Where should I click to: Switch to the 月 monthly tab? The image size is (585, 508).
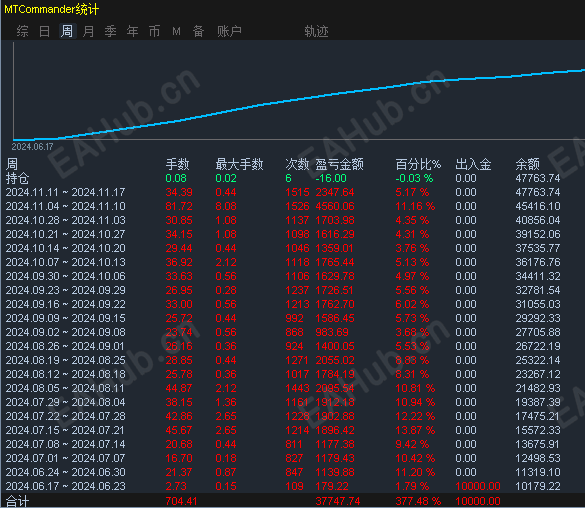click(x=88, y=31)
